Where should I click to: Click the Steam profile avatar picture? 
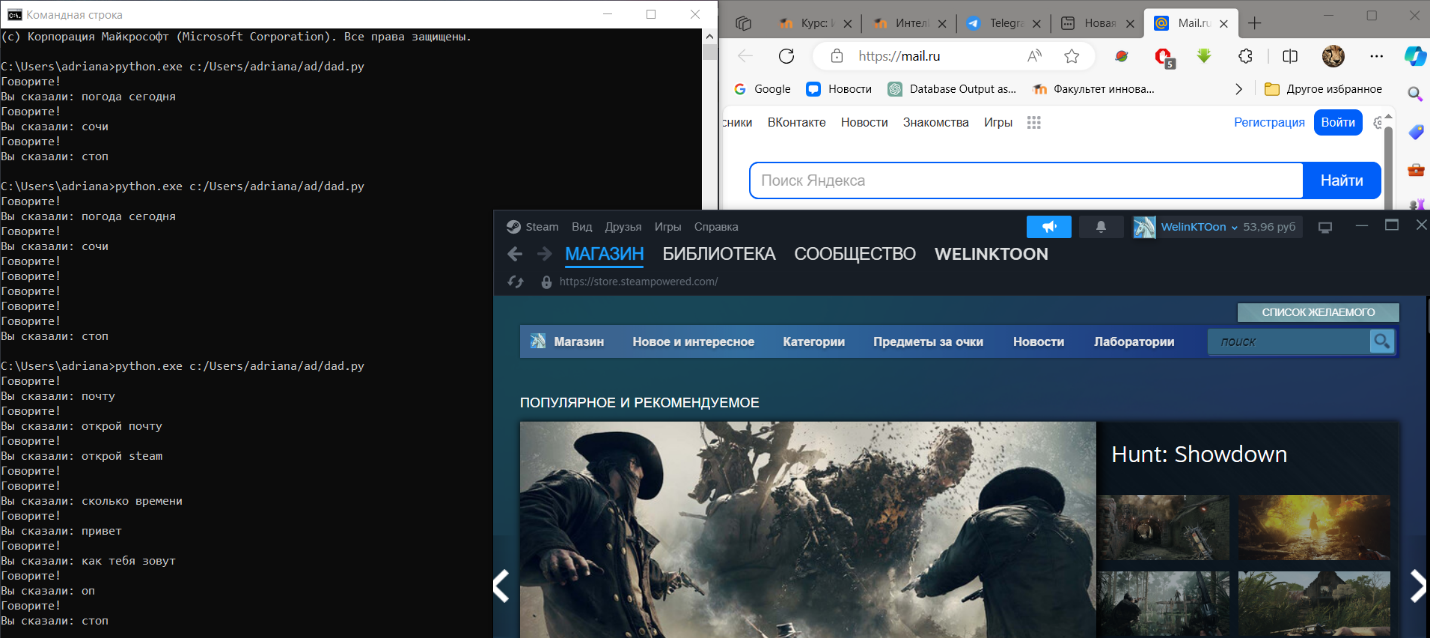click(x=1144, y=227)
